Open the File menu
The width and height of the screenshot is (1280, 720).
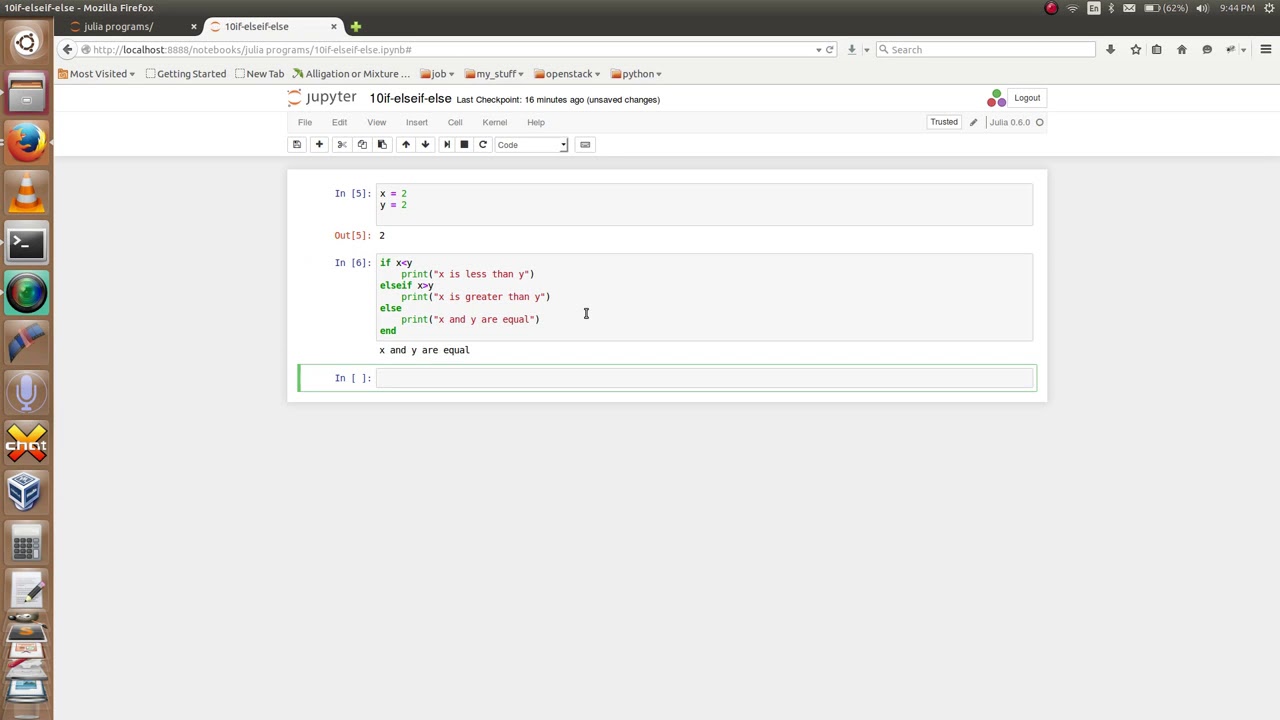[x=305, y=122]
